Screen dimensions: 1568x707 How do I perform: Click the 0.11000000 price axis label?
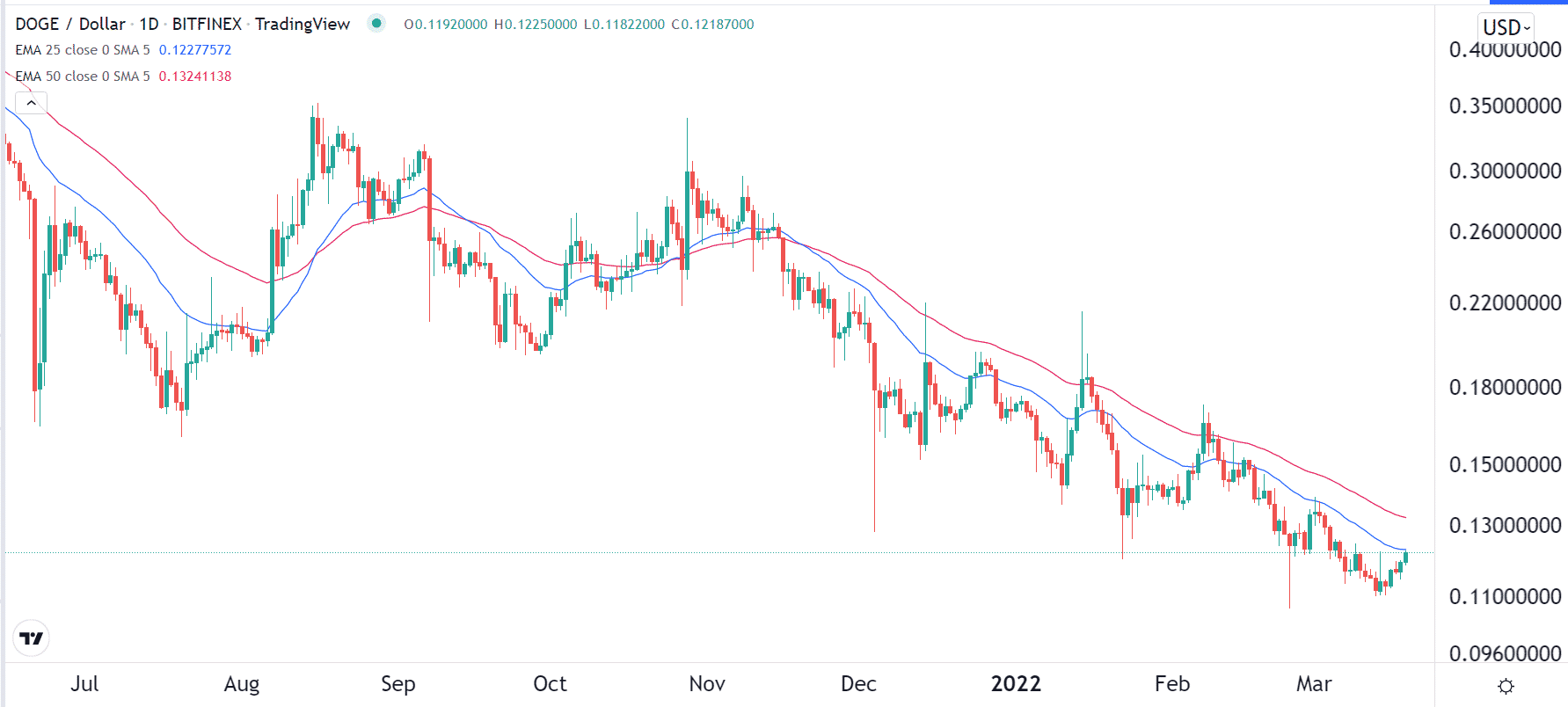(x=1505, y=597)
